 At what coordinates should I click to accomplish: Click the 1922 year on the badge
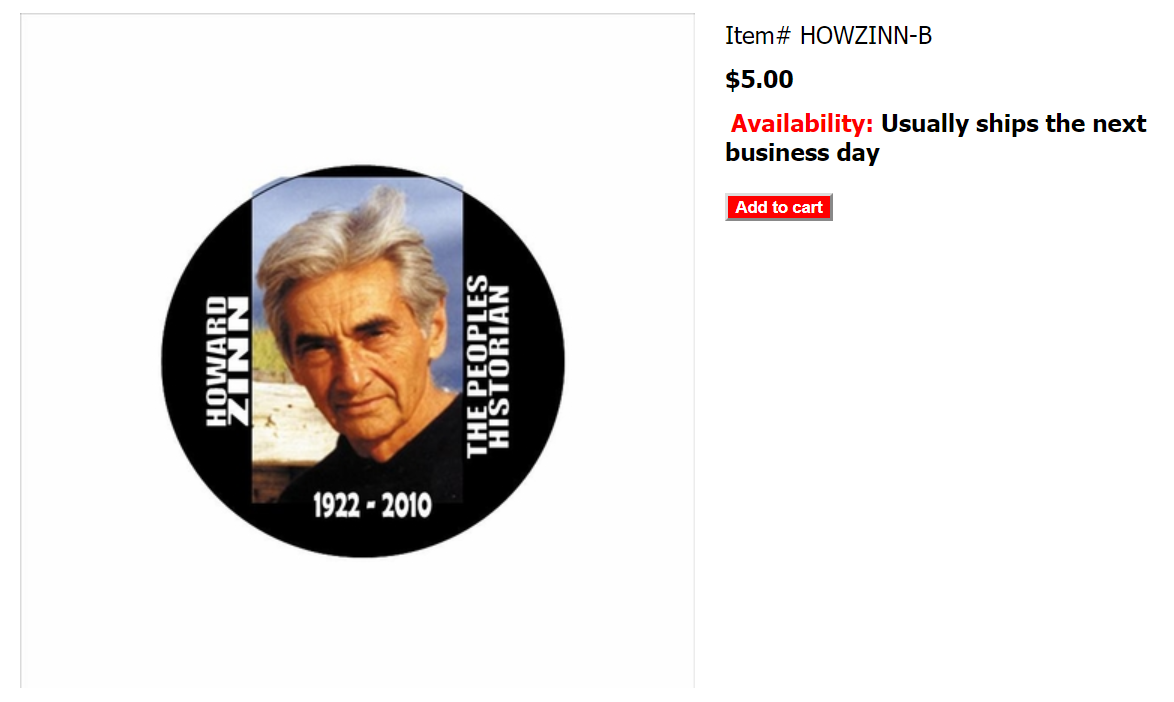(x=336, y=506)
